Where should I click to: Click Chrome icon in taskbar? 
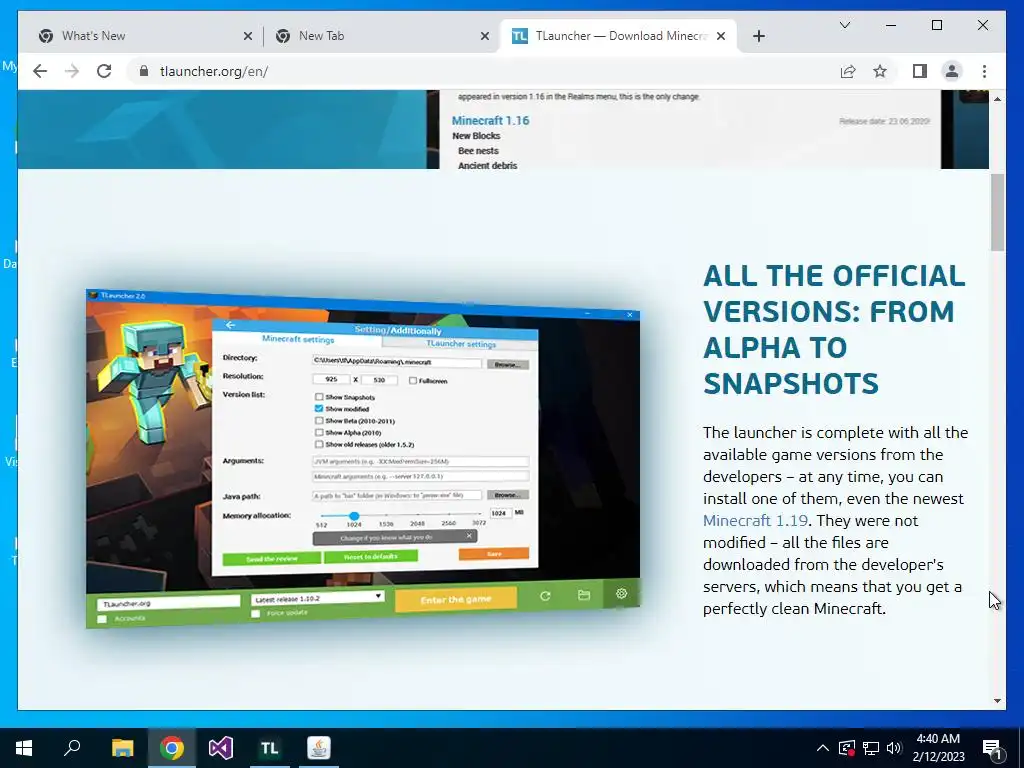tap(172, 748)
